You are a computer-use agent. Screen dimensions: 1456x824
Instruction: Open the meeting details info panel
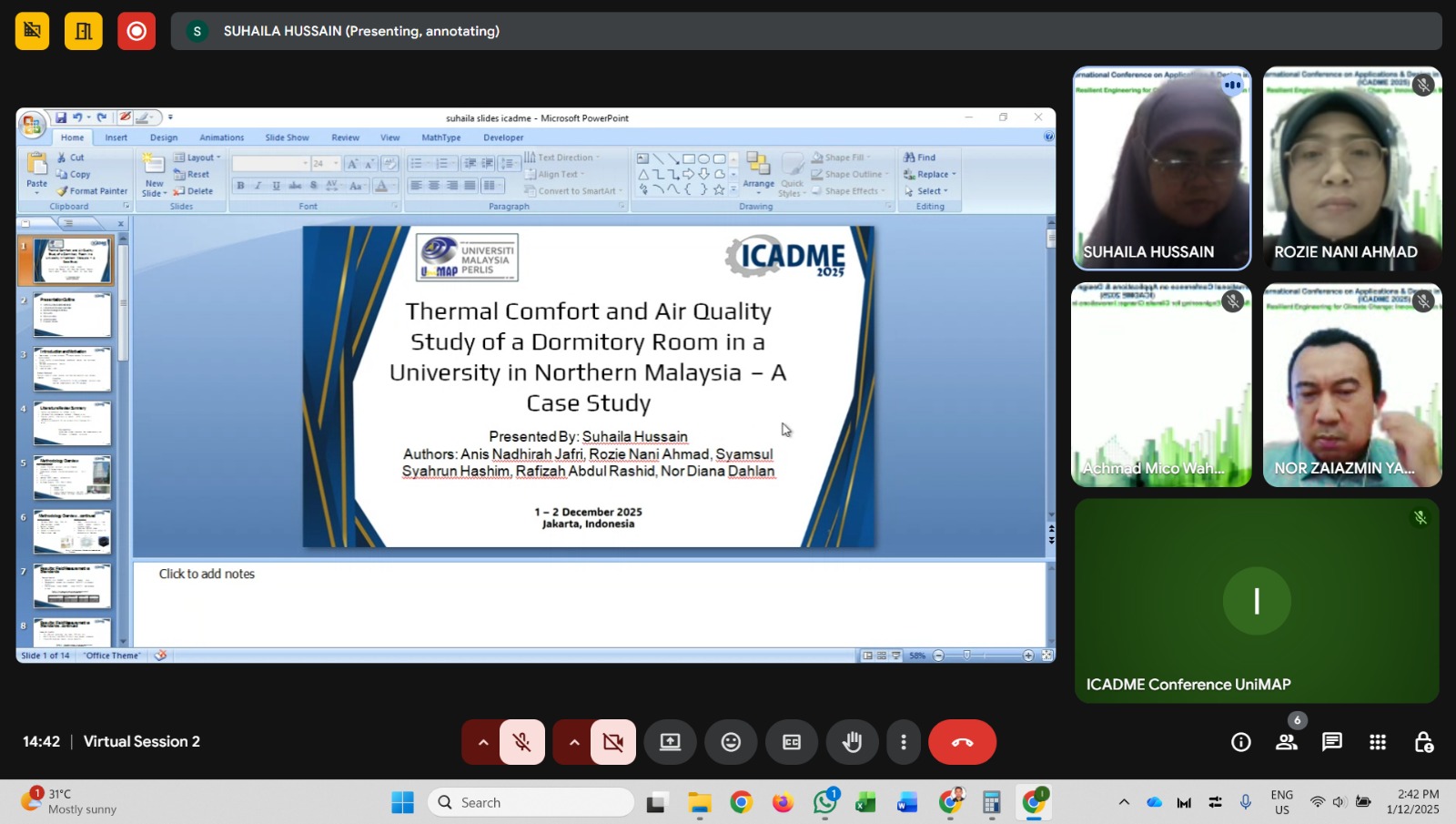1240,742
